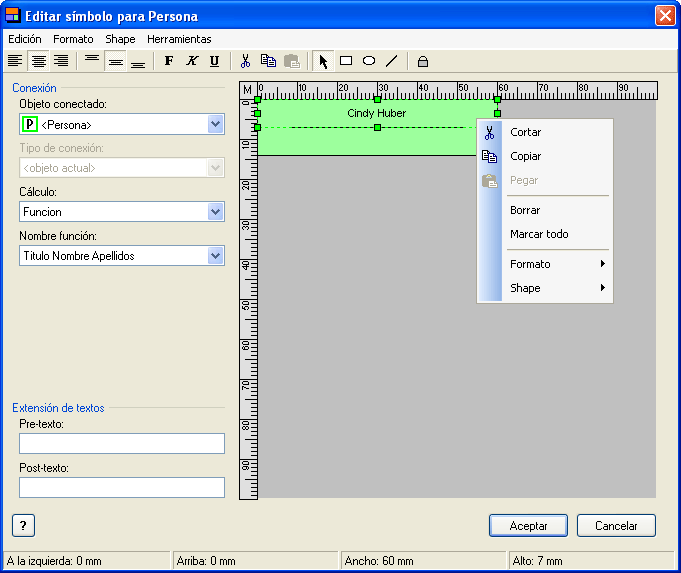Click the help question mark button
This screenshot has height=573, width=681.
[23, 526]
